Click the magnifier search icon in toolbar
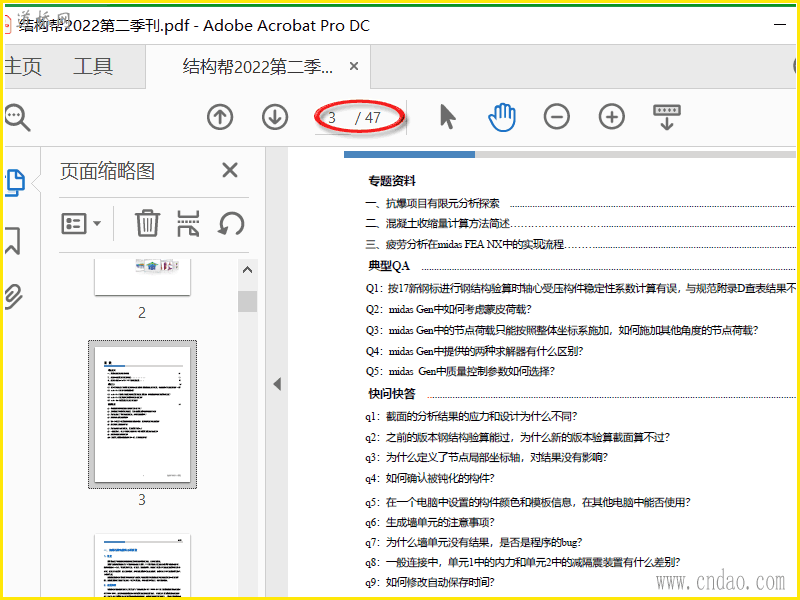This screenshot has height=600, width=800. 18,117
